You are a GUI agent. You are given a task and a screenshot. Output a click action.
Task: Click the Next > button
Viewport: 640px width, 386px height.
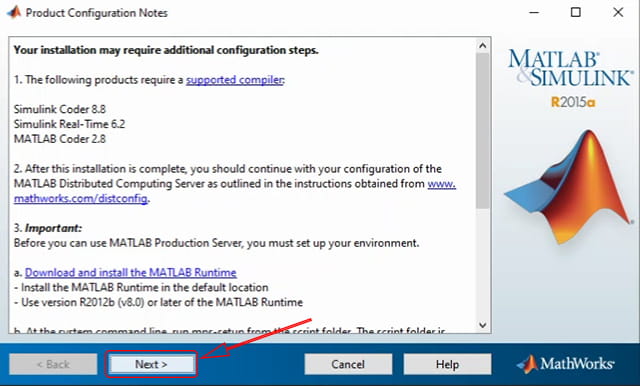[151, 364]
